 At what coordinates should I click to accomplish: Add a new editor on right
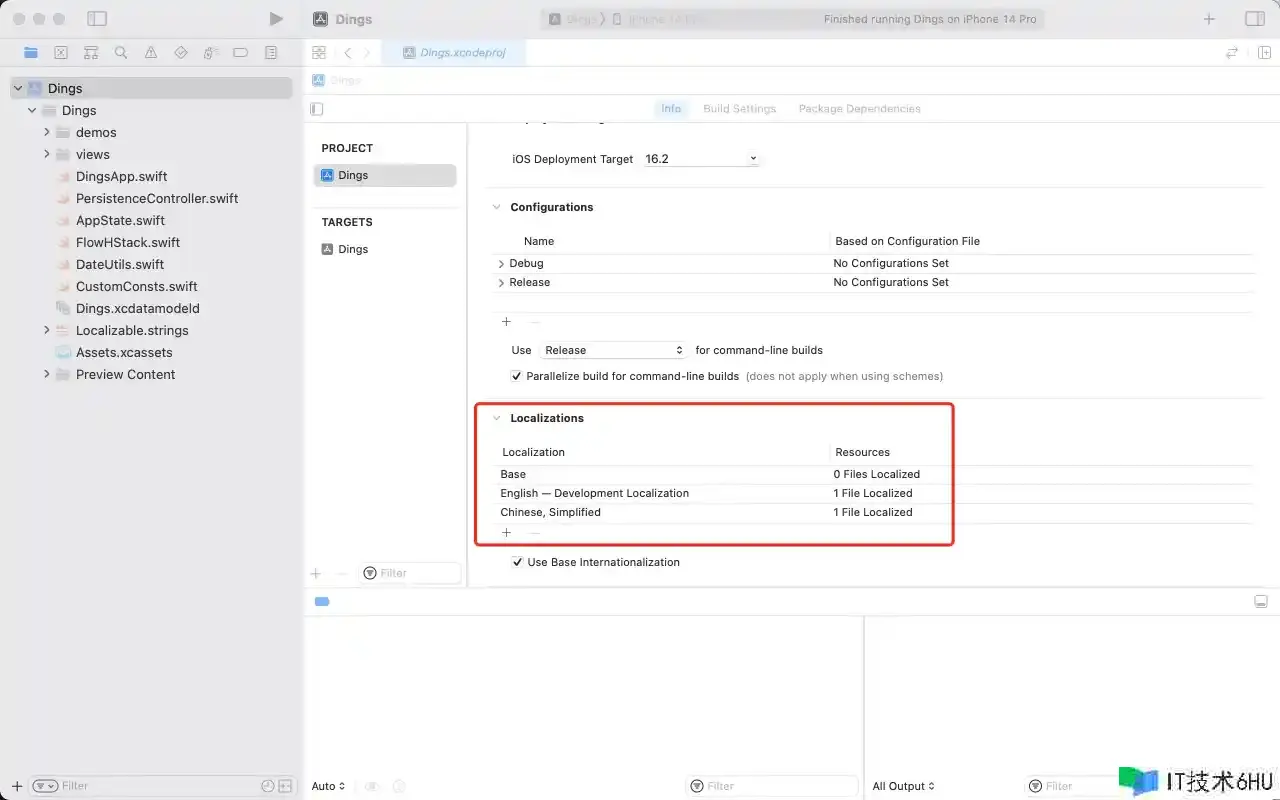[x=1264, y=53]
